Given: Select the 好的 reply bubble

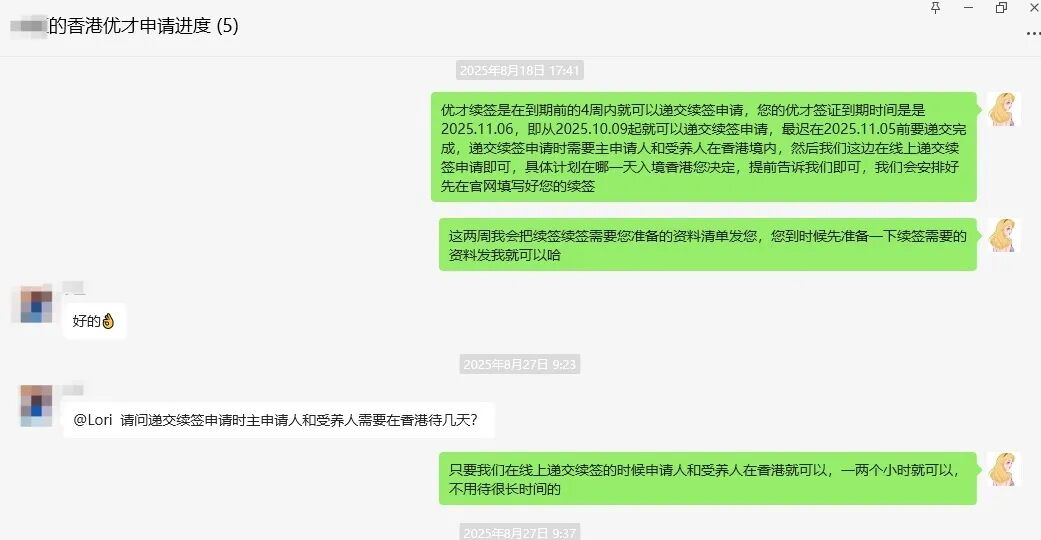Looking at the screenshot, I should [x=94, y=321].
